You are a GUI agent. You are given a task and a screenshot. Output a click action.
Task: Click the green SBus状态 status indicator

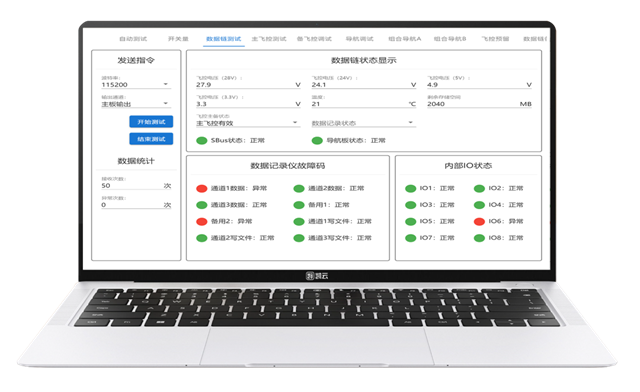[202, 140]
